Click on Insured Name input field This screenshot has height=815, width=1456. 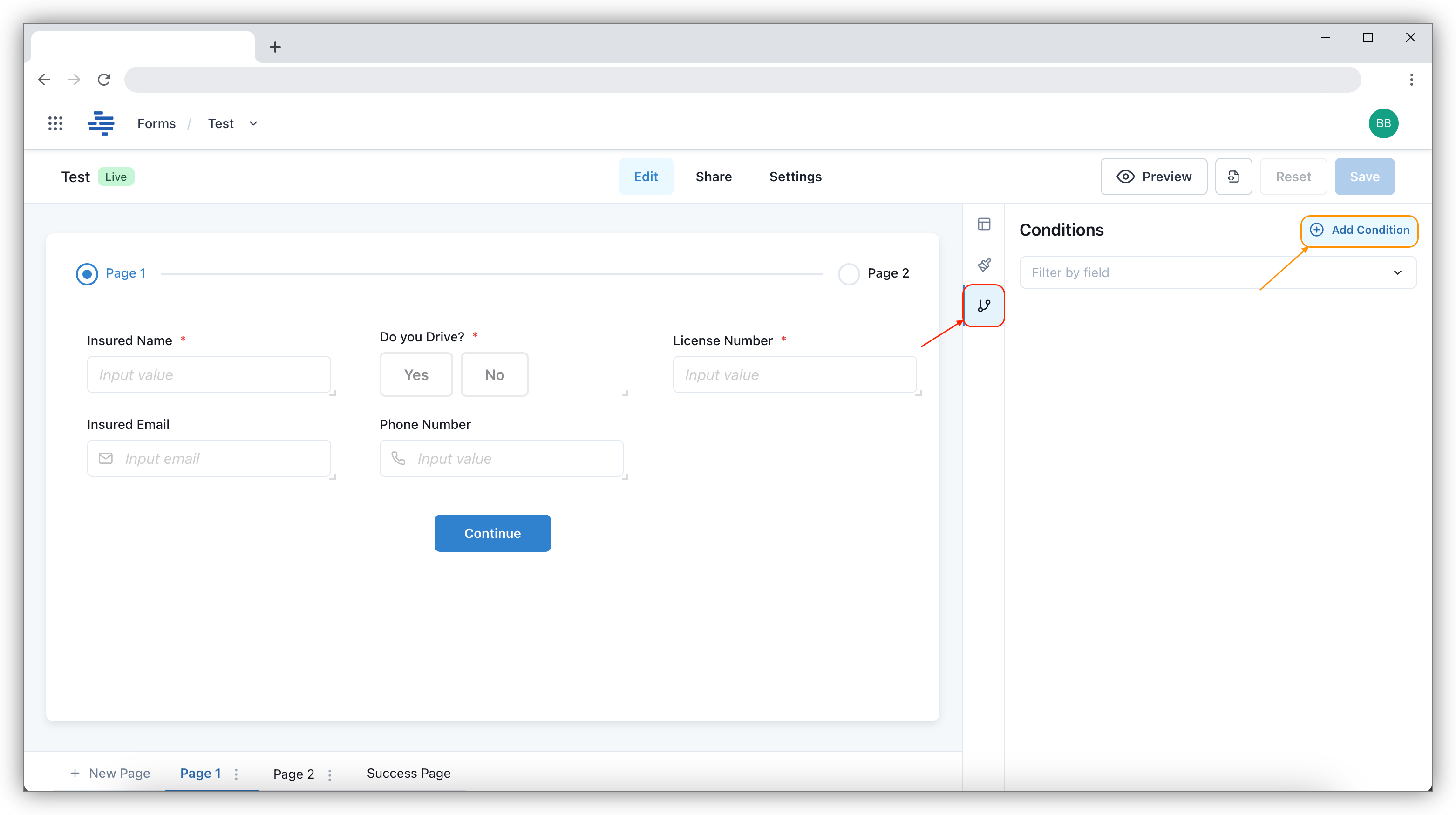(209, 374)
